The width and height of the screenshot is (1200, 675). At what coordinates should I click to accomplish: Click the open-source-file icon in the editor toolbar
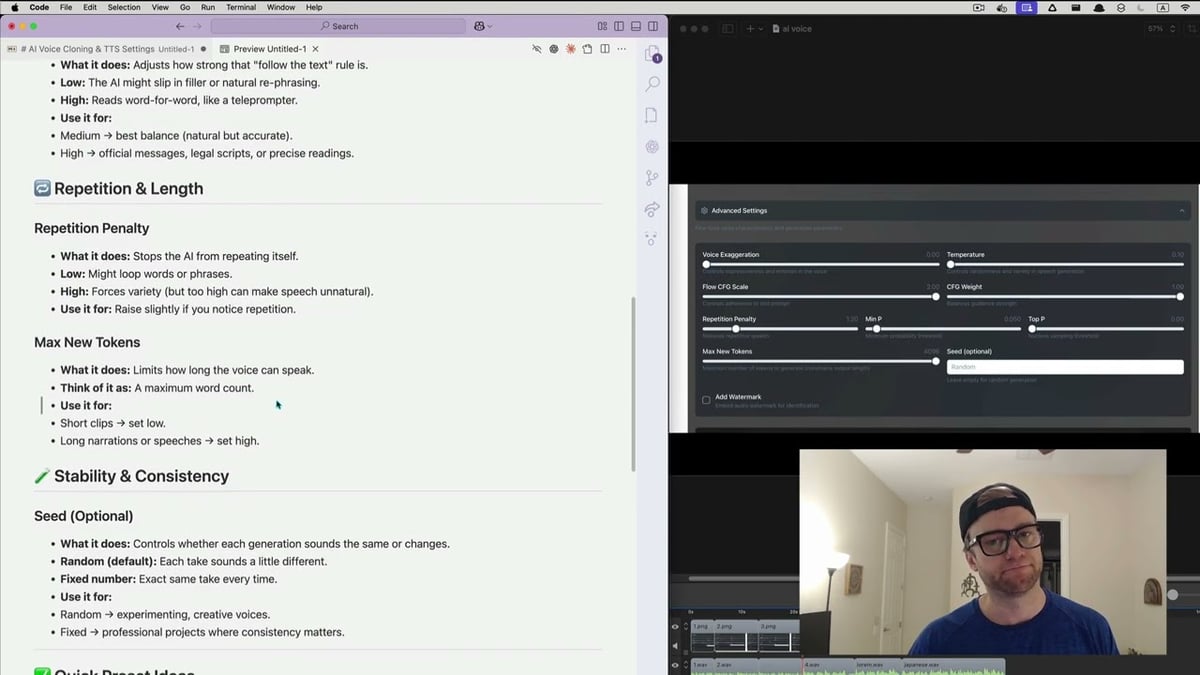click(588, 48)
